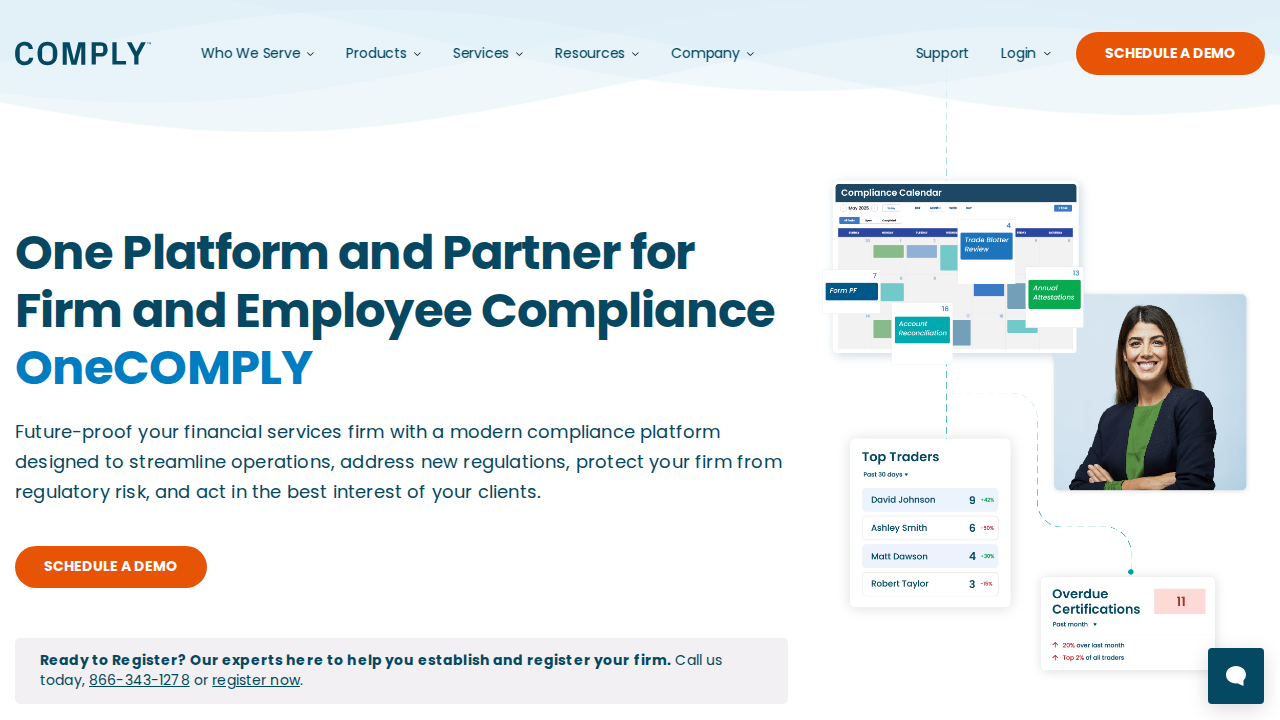Click the Overdue Certifications heading
This screenshot has height=720, width=1280.
click(1096, 601)
